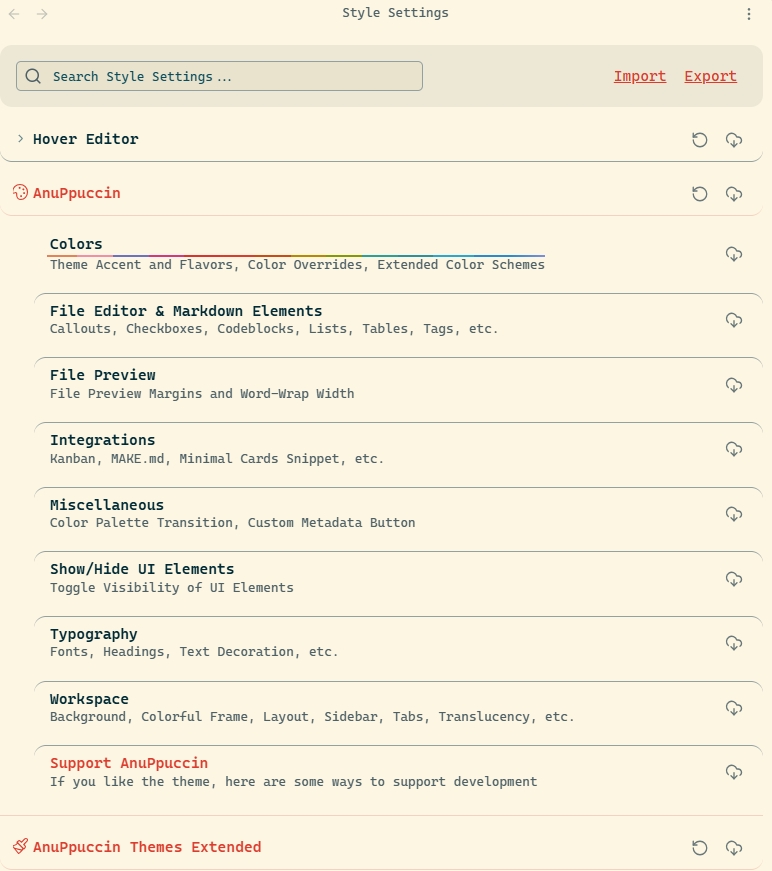This screenshot has height=871, width=772.
Task: Focus the Search Style Settings field
Action: (x=219, y=76)
